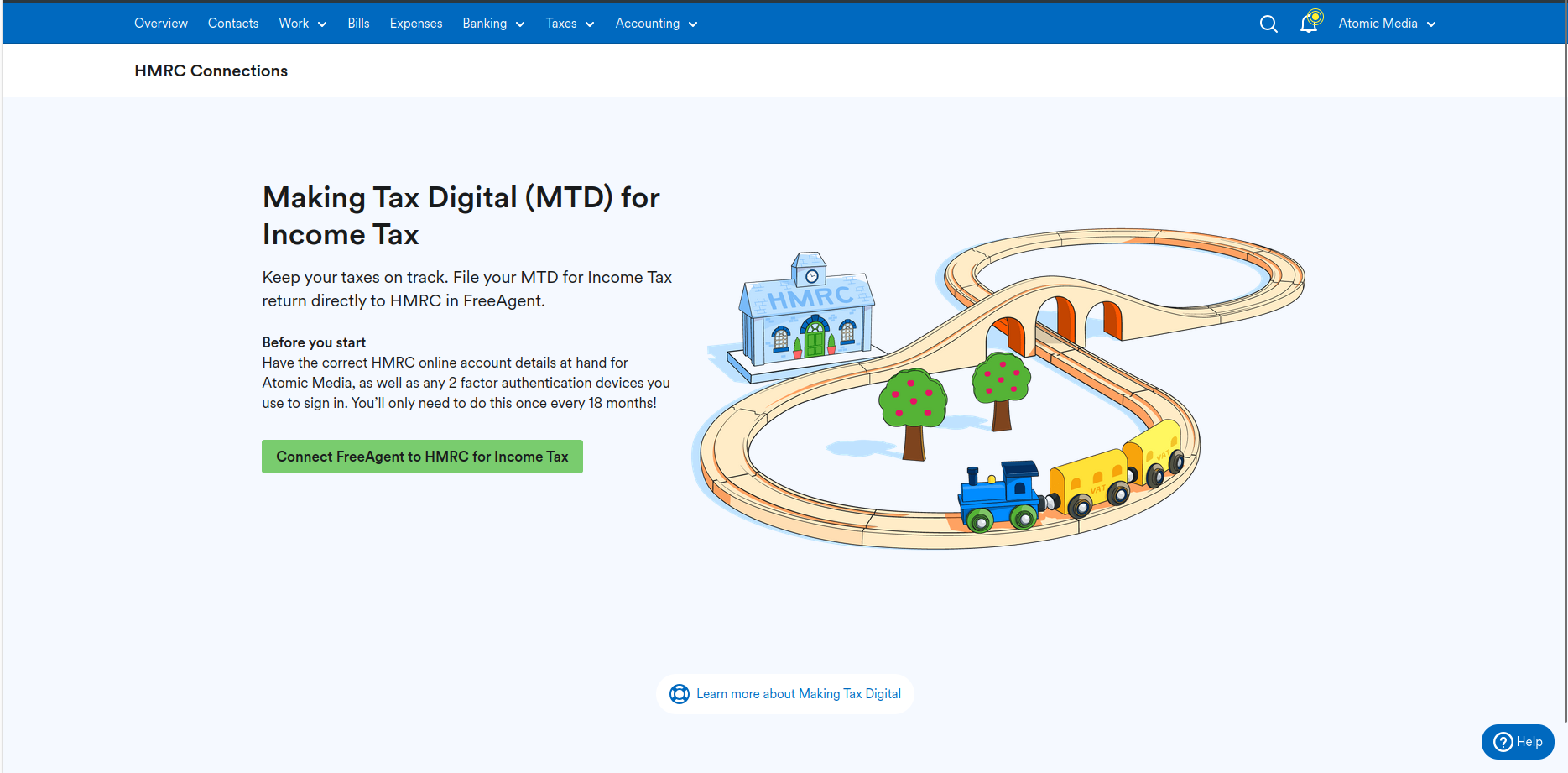
Task: Click the notification bell
Action: click(x=1309, y=24)
